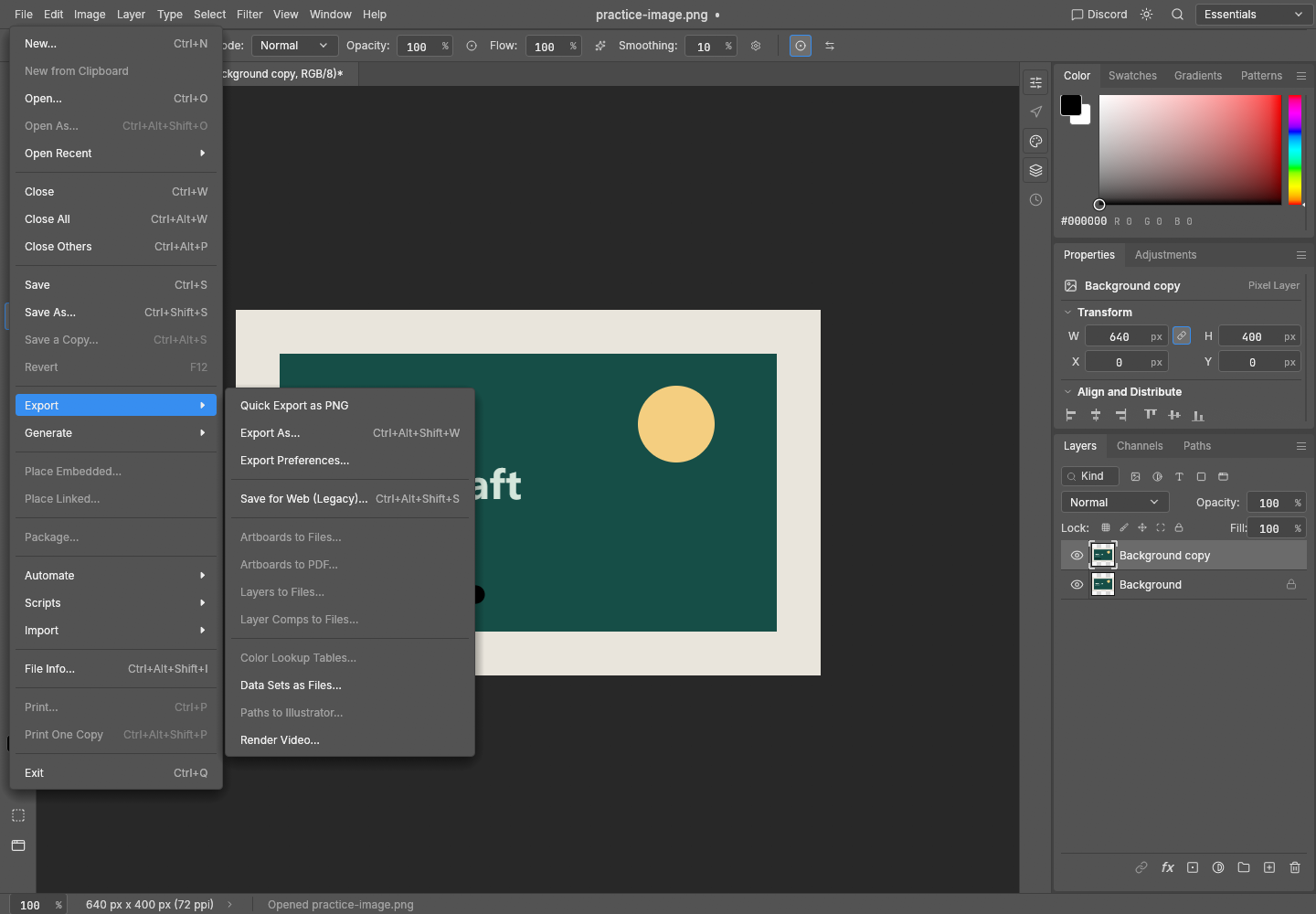
Task: Open the collapsed color palette panel icon
Action: (1035, 141)
